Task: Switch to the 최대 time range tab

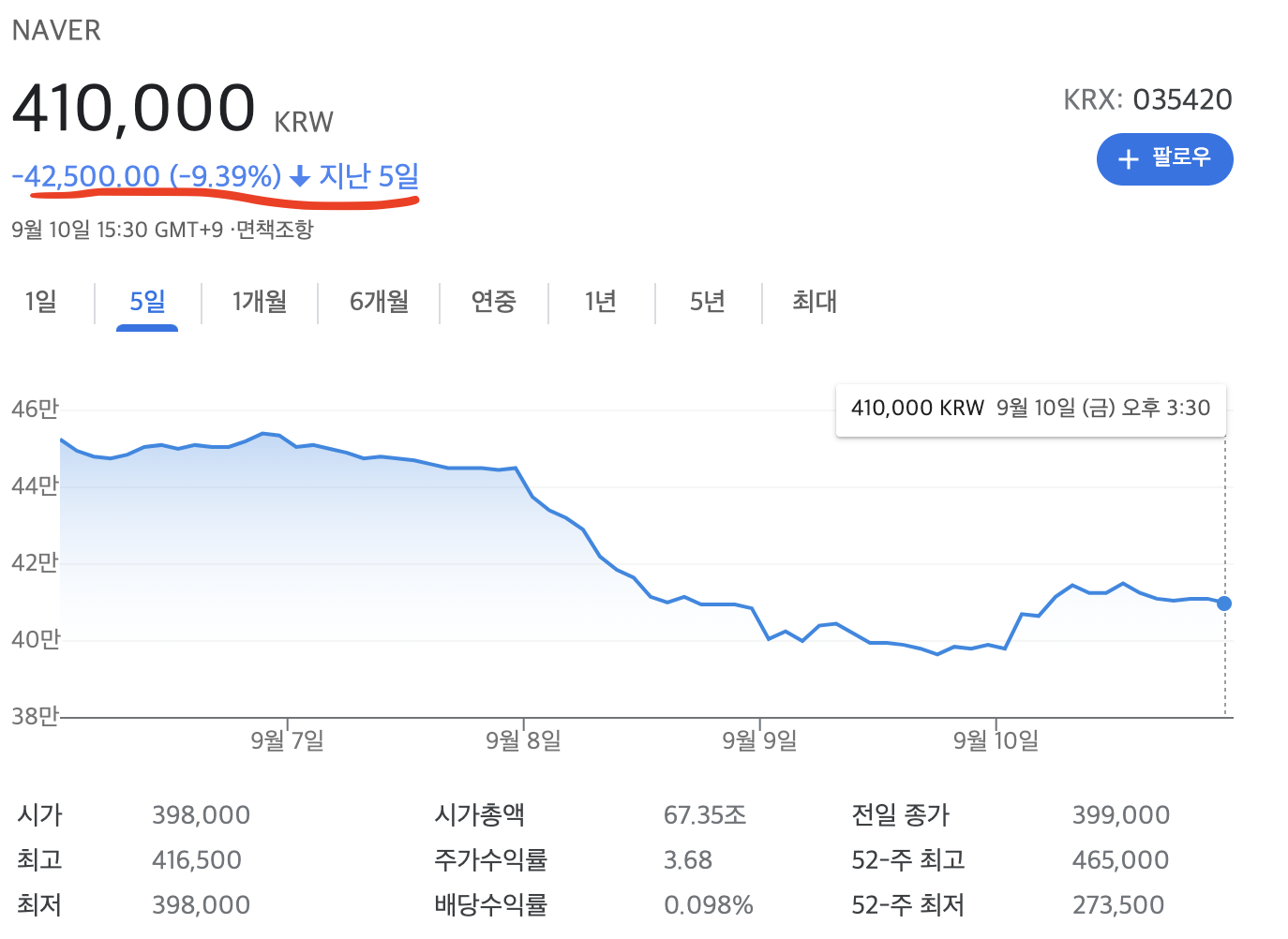Action: tap(812, 302)
